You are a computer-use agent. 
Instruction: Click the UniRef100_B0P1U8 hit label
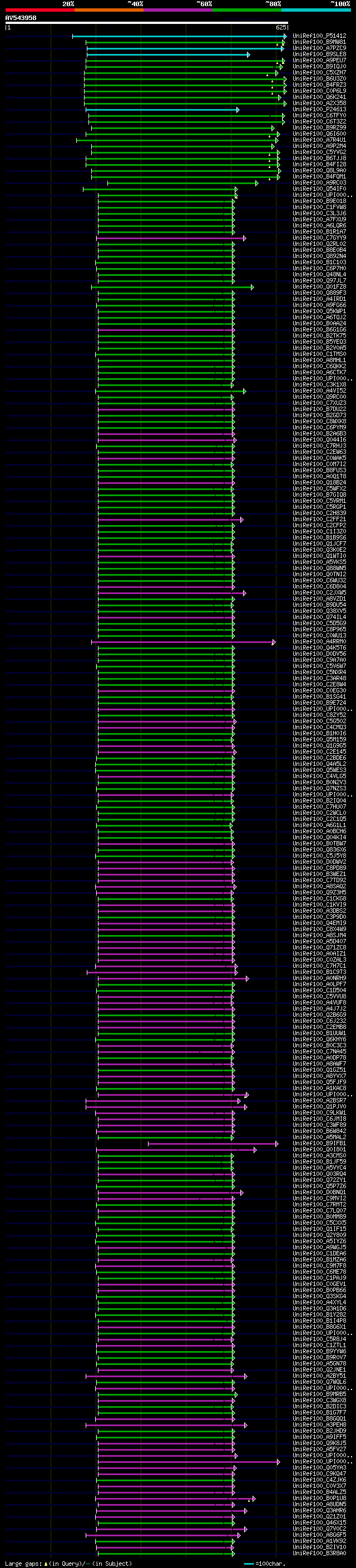[319, 1499]
